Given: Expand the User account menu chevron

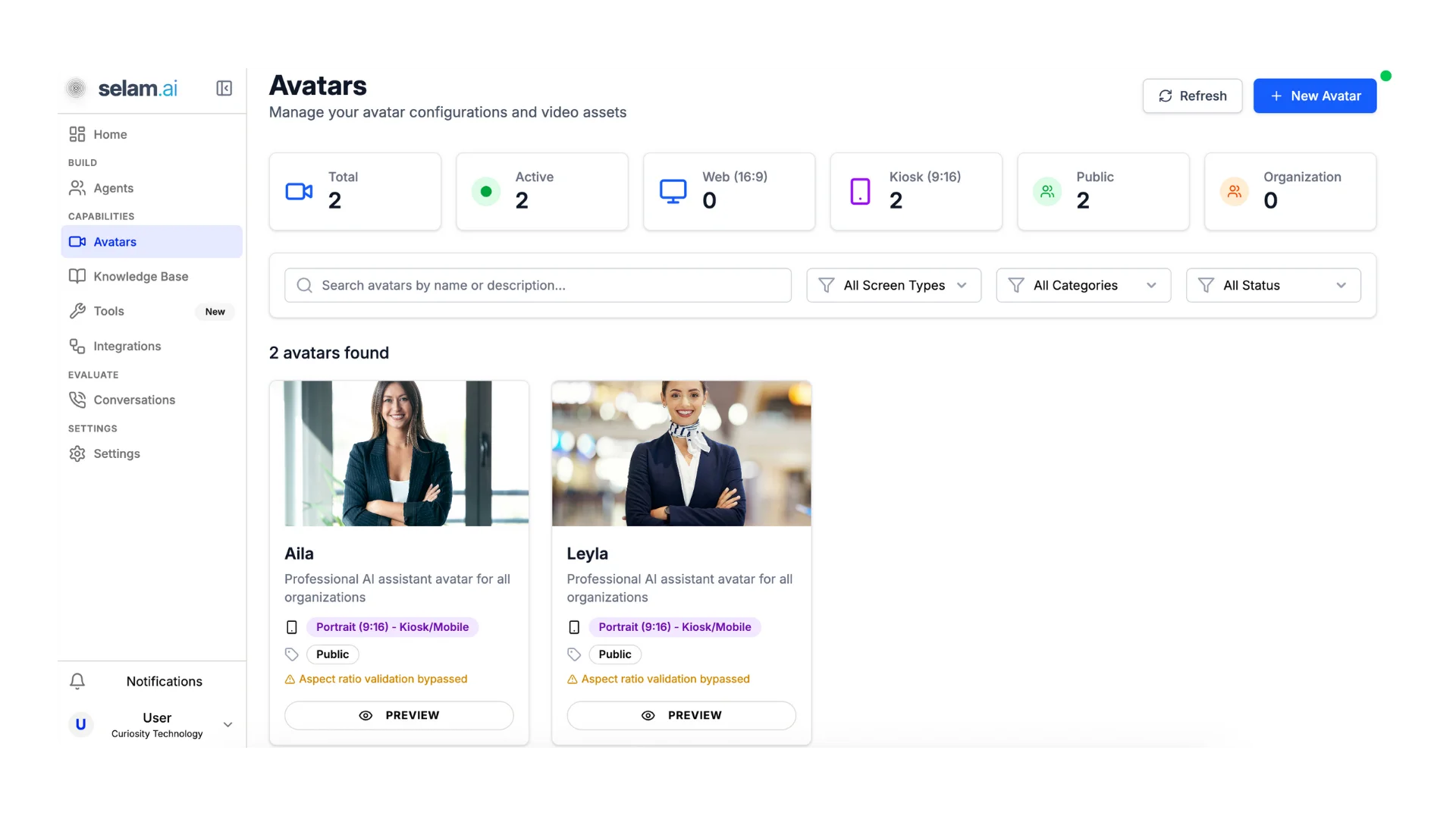Looking at the screenshot, I should pos(227,724).
